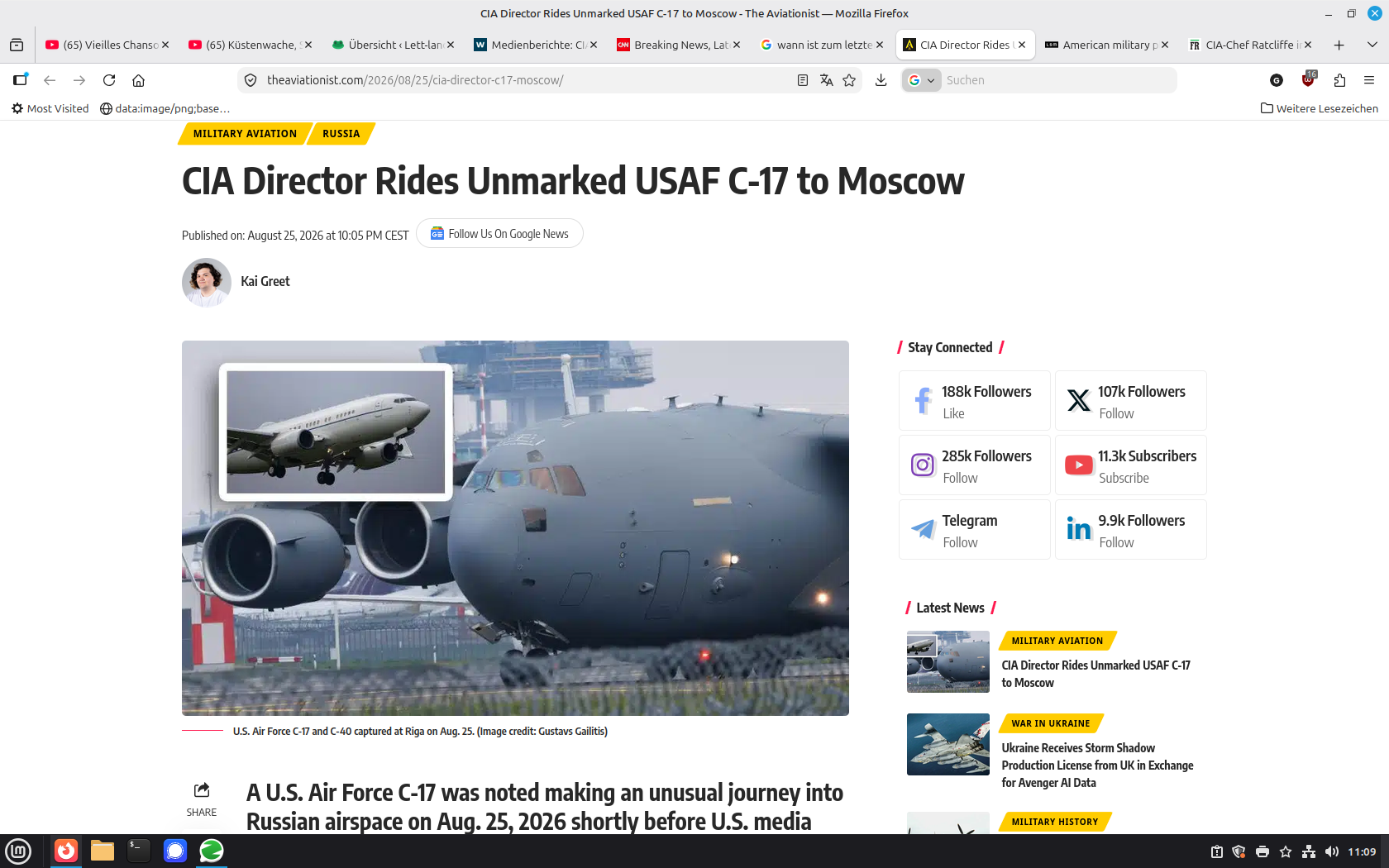1389x868 pixels.
Task: Expand the search engine dropdown
Action: click(x=921, y=80)
